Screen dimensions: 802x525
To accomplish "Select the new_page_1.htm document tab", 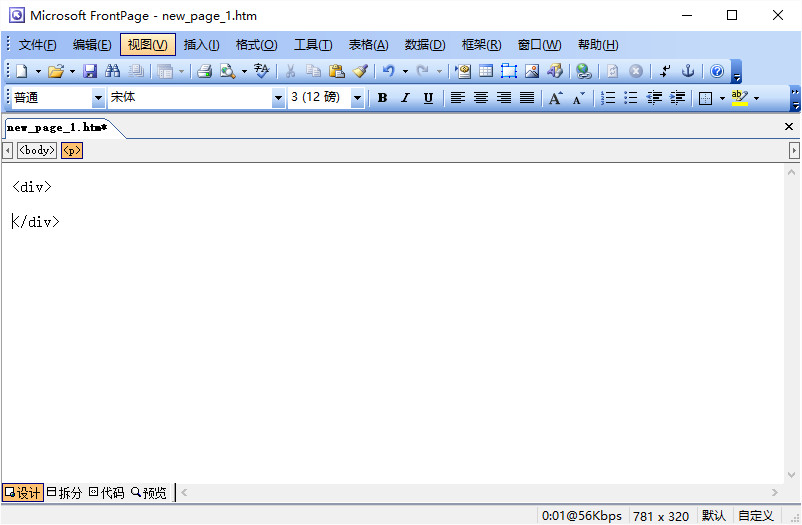I will pyautogui.click(x=57, y=127).
